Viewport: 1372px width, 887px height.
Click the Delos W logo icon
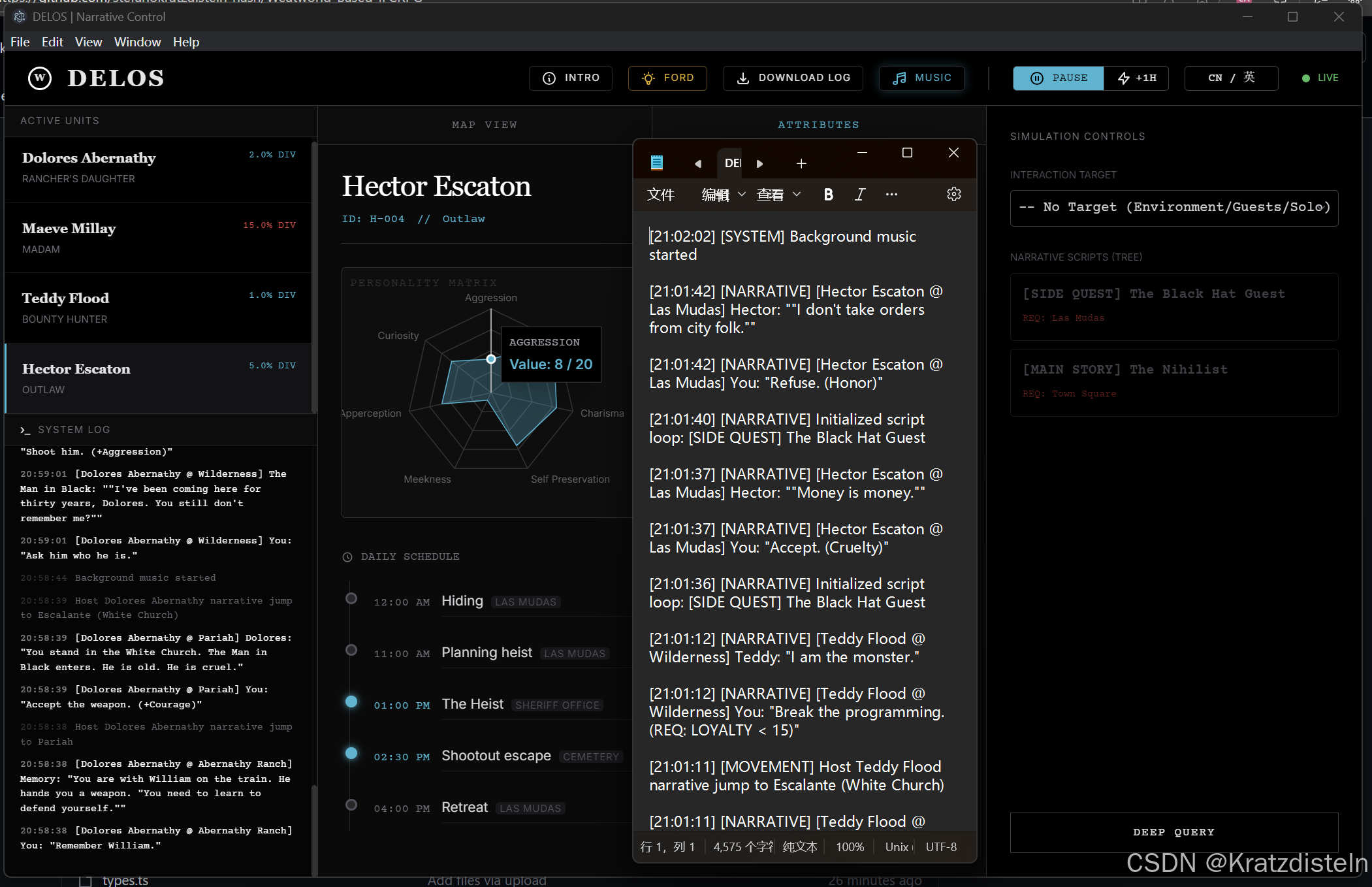tap(40, 78)
